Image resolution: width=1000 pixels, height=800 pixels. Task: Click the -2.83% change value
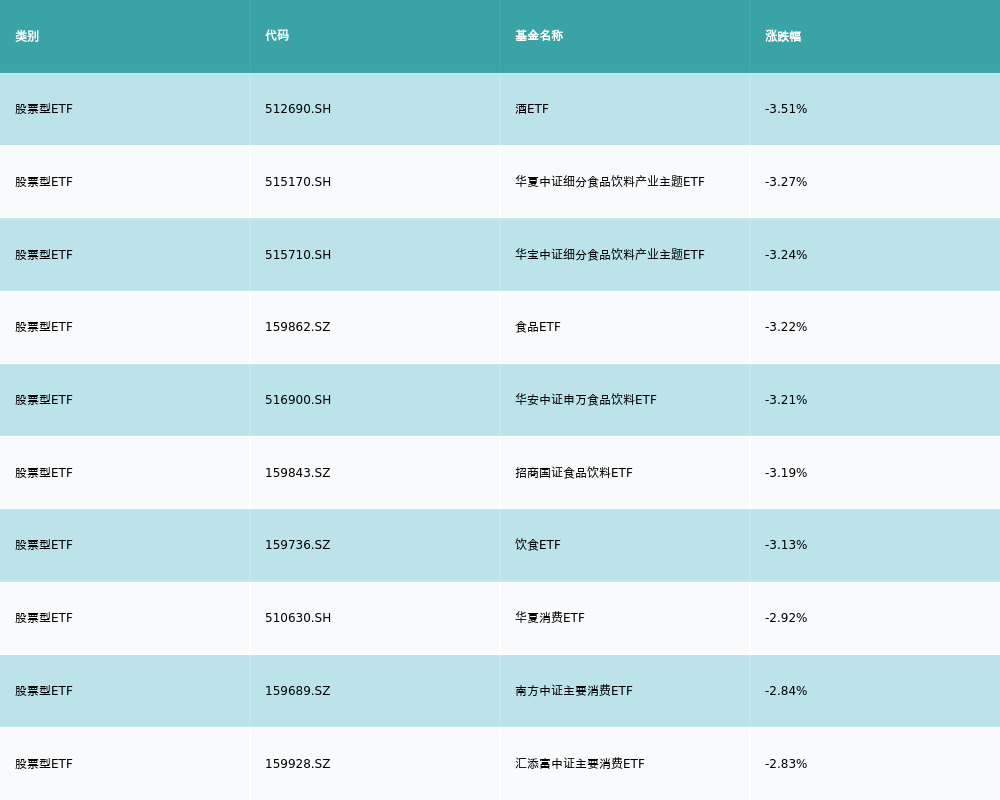(786, 764)
